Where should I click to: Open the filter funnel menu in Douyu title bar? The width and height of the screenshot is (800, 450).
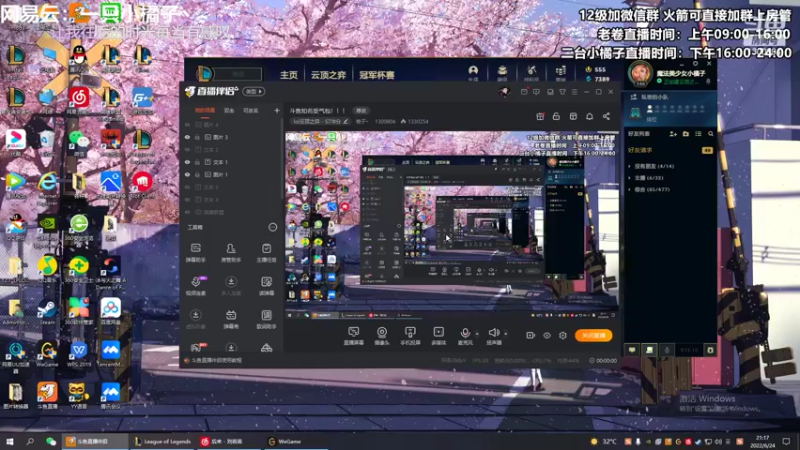click(562, 92)
